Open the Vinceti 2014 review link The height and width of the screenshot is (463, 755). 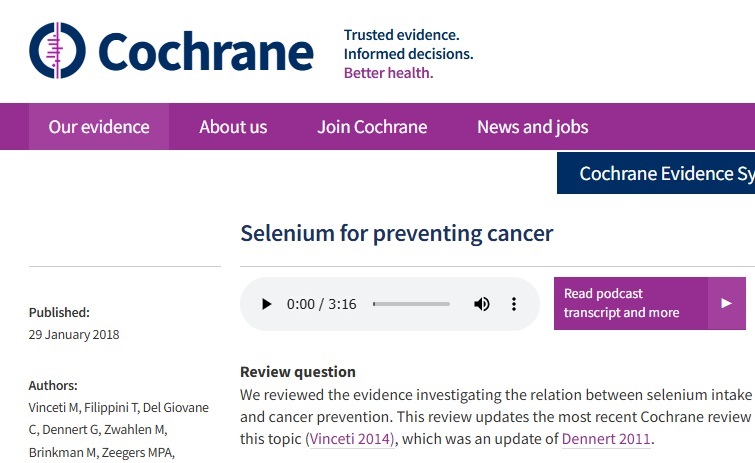coord(351,439)
